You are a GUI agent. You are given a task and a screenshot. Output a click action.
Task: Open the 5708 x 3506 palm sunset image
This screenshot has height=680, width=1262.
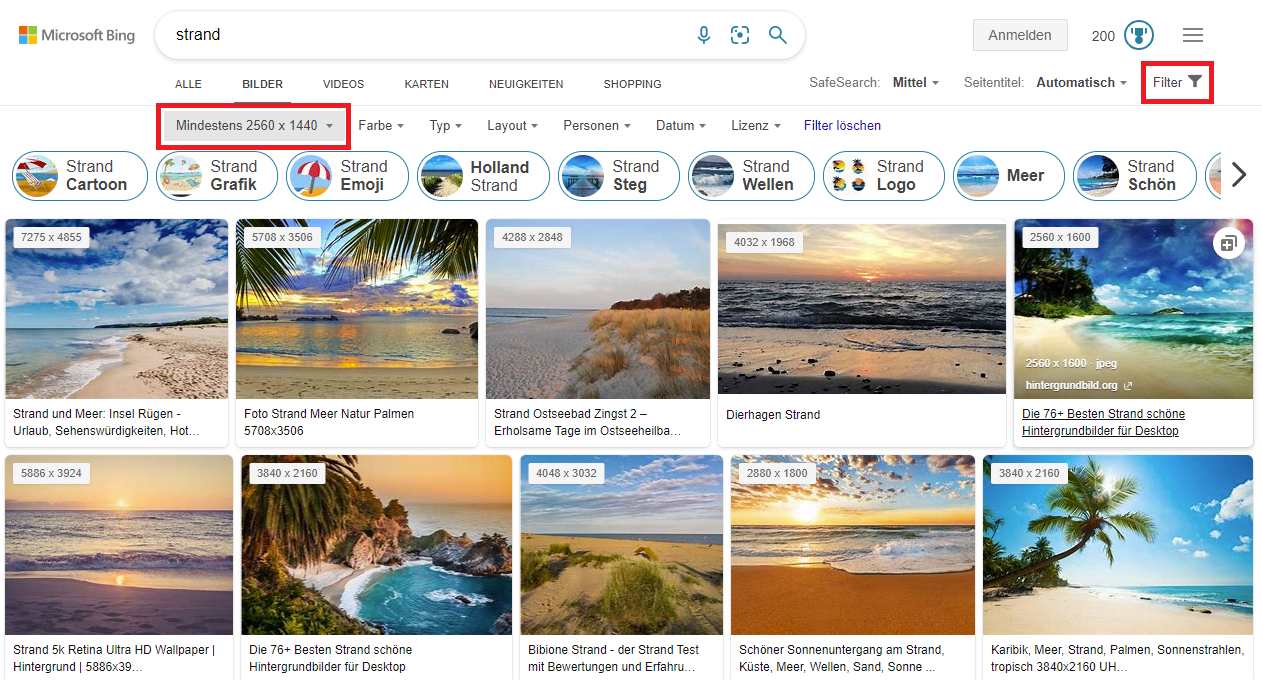pos(357,309)
